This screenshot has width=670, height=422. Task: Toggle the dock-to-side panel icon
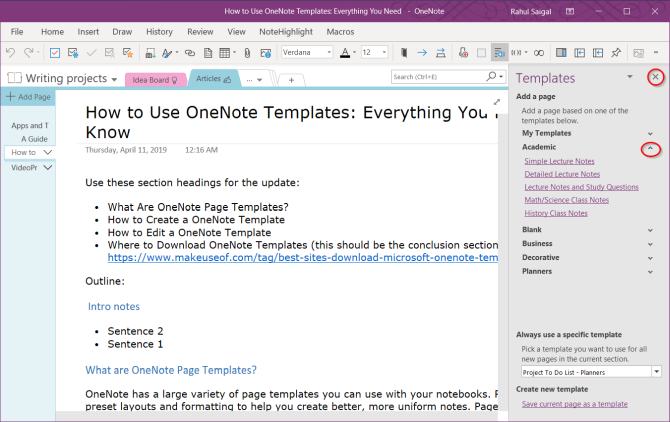click(561, 53)
